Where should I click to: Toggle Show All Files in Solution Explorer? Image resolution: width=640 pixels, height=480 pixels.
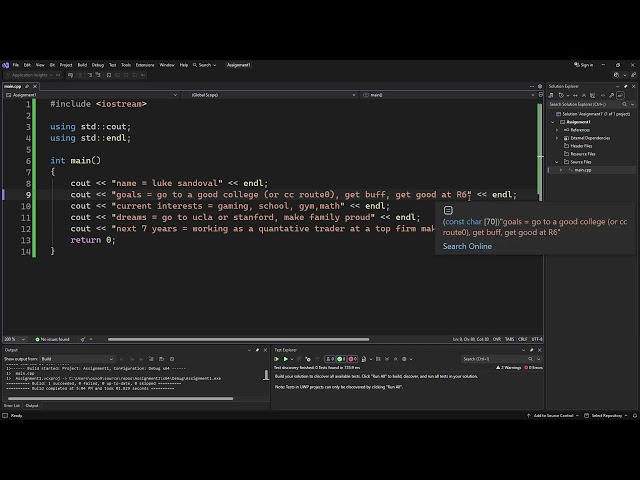click(x=593, y=95)
